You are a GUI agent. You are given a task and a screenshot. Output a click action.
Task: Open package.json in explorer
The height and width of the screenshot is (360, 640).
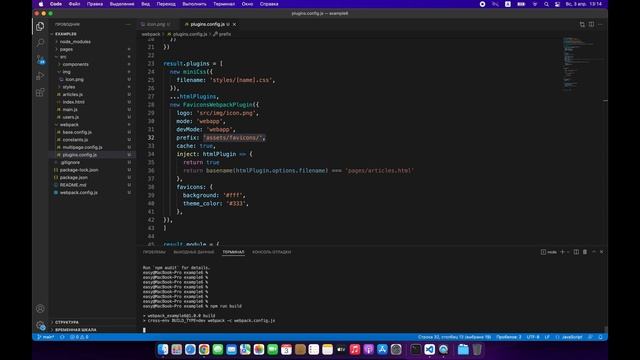[x=73, y=178]
